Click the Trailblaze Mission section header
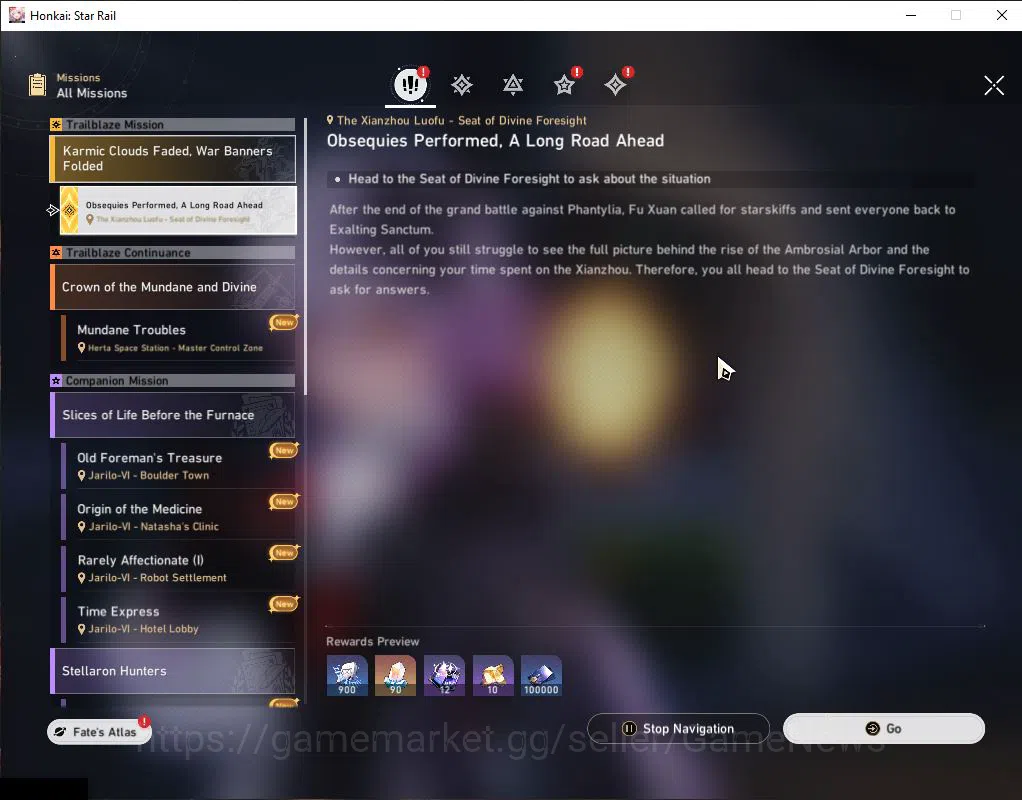This screenshot has width=1022, height=800. [173, 125]
